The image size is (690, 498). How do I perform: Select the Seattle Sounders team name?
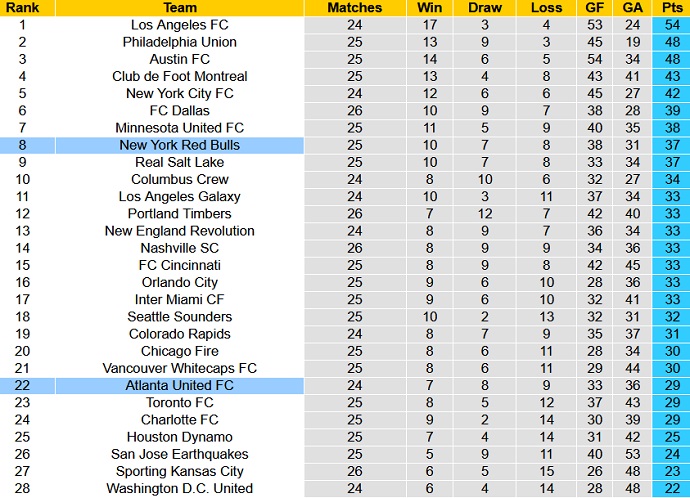tap(180, 317)
